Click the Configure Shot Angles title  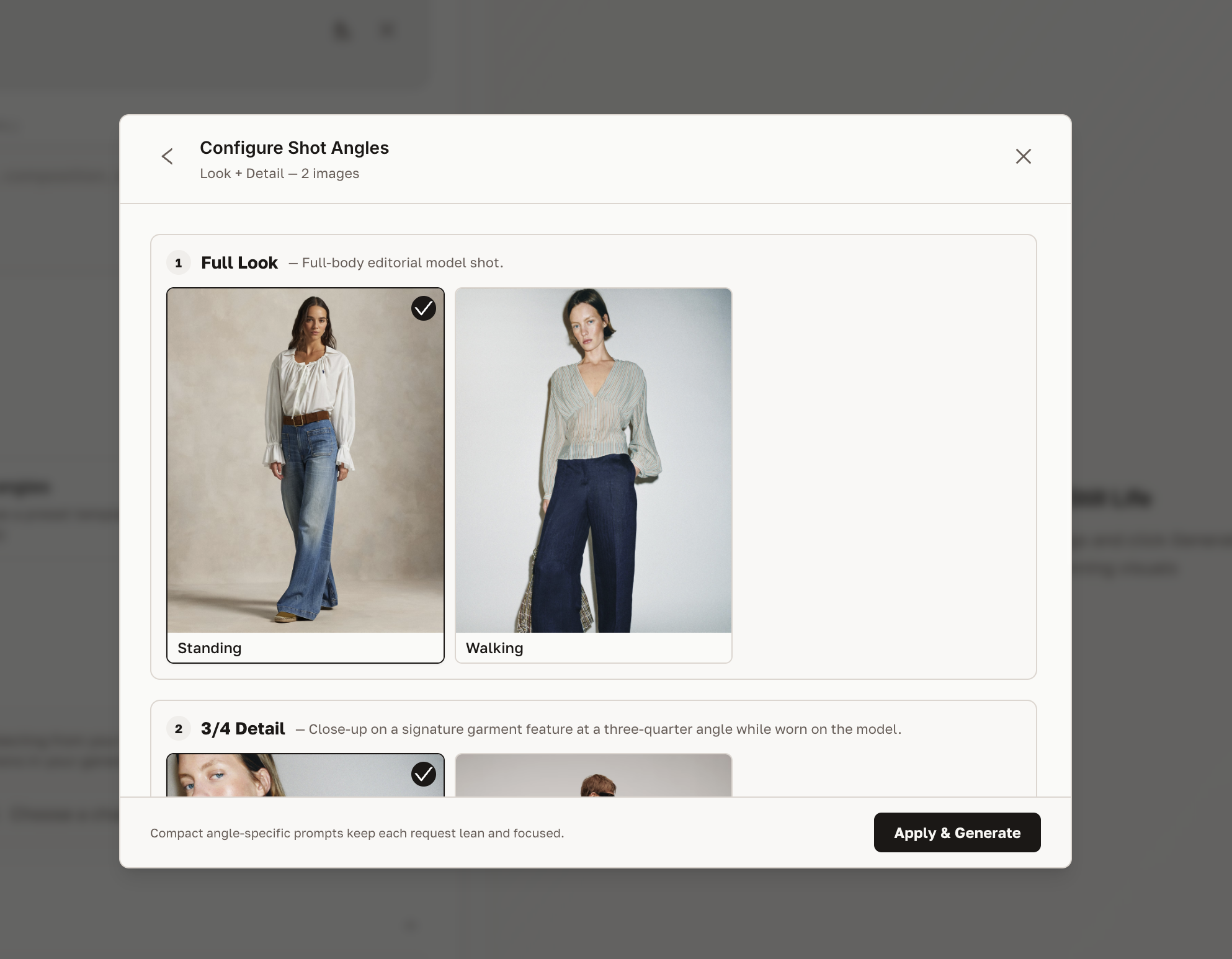pyautogui.click(x=294, y=148)
